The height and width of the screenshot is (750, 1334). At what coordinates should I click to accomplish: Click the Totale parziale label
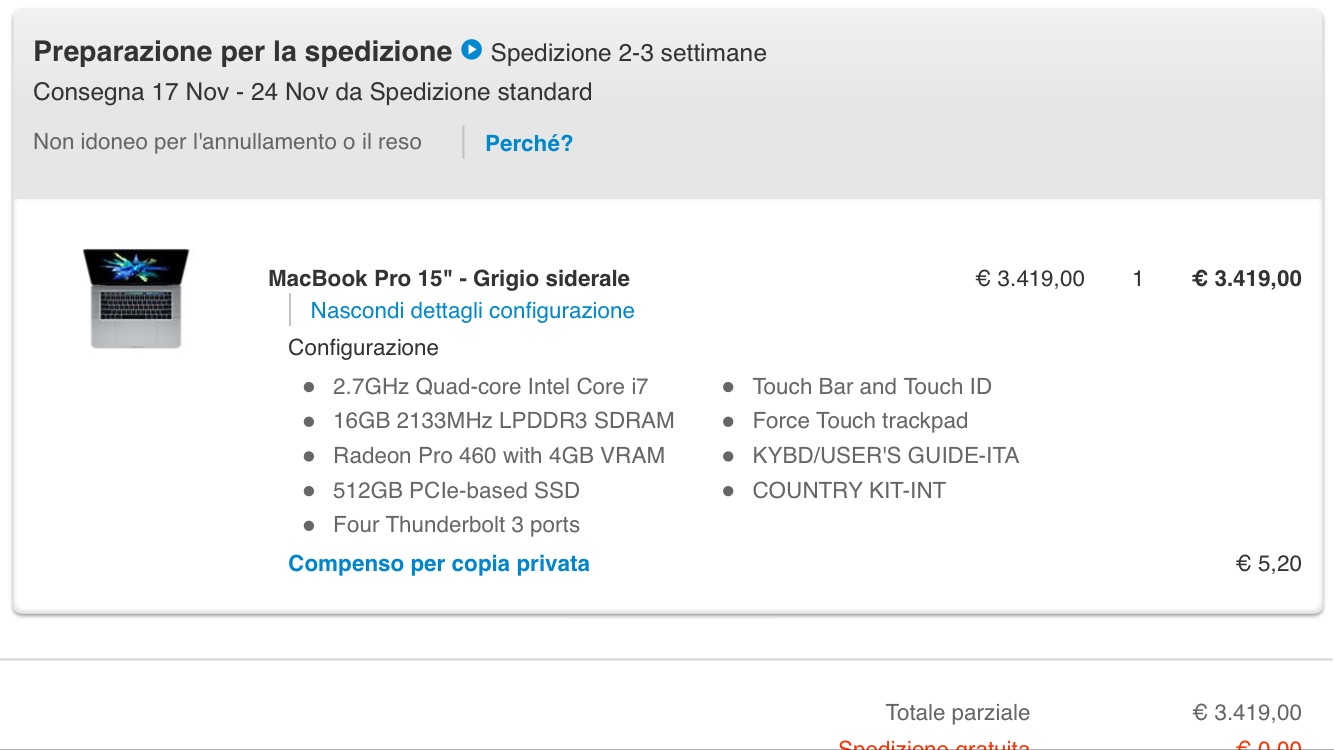[x=957, y=713]
